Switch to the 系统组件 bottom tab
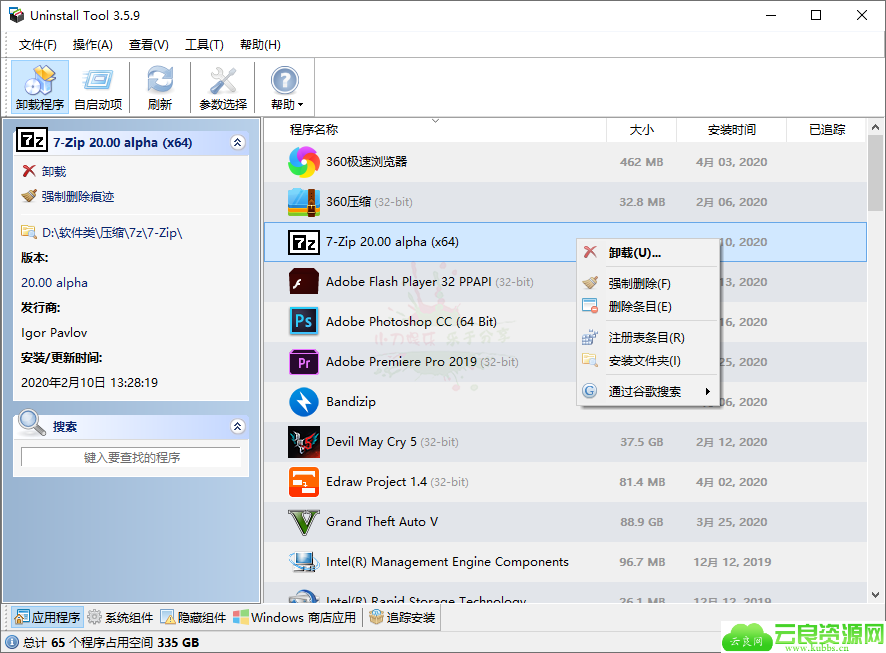Viewport: 886px width, 653px height. pyautogui.click(x=121, y=617)
